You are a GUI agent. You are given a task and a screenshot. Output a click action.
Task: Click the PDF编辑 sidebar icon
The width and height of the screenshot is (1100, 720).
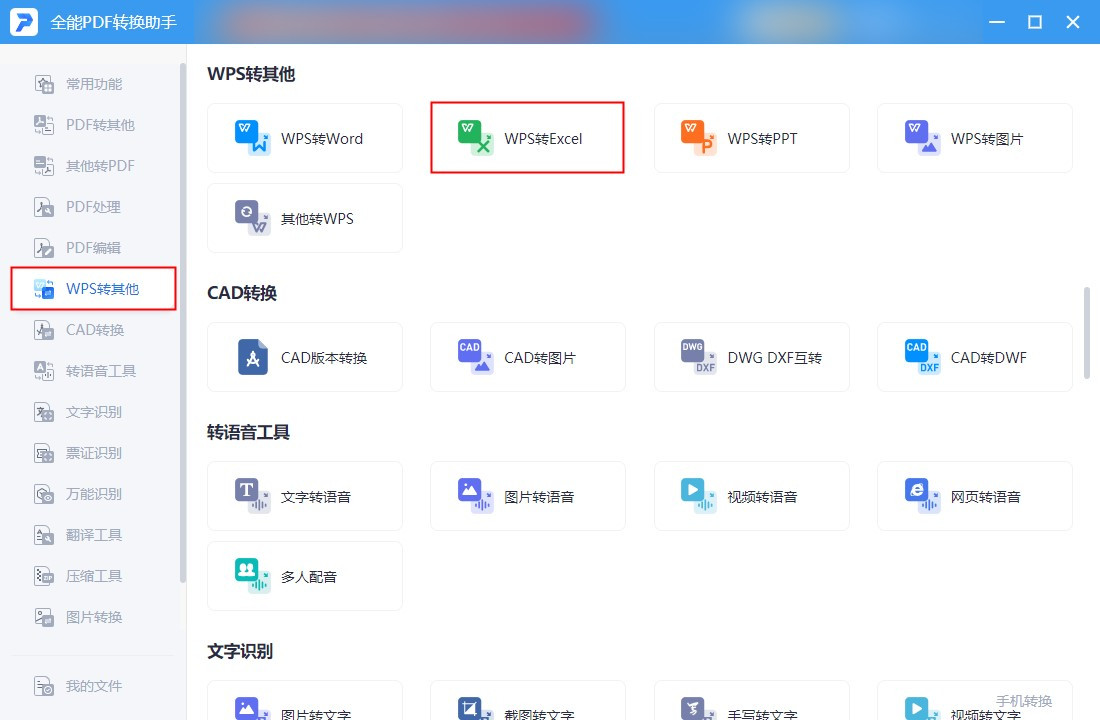[x=44, y=248]
